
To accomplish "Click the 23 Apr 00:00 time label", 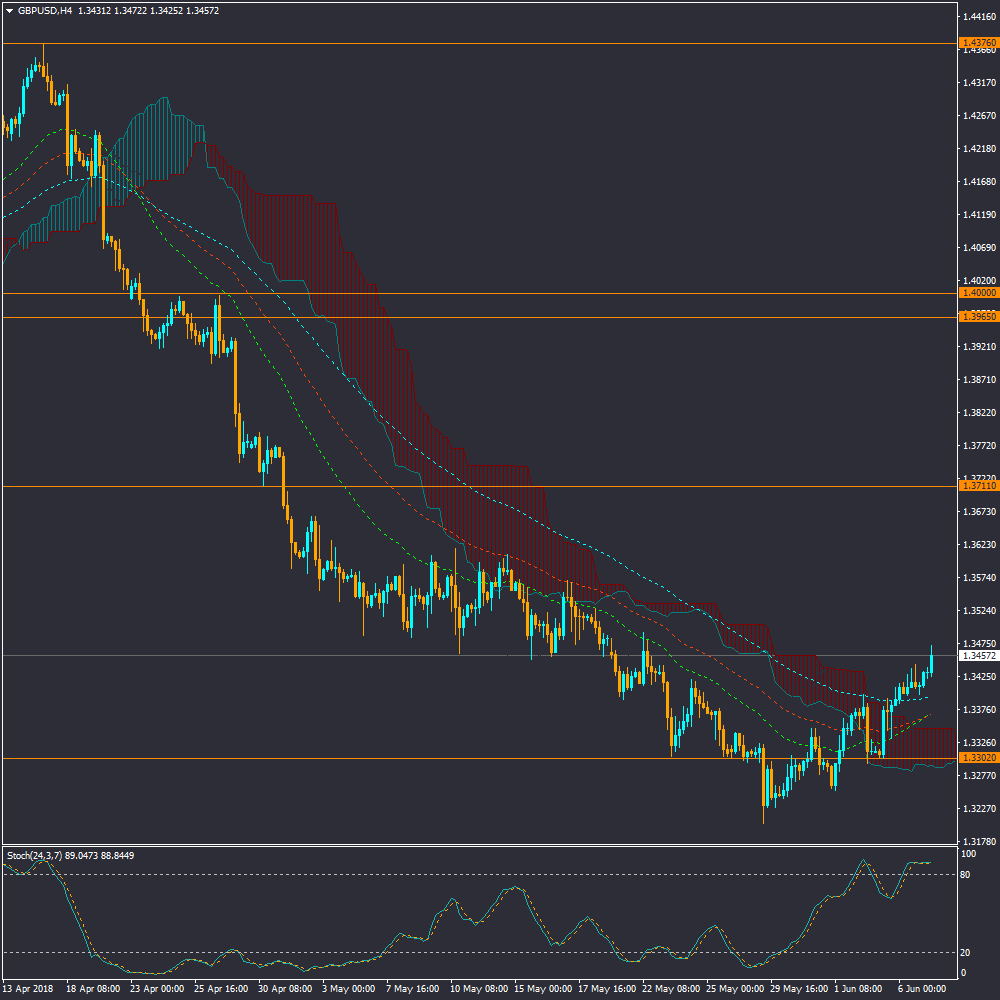I will (155, 988).
